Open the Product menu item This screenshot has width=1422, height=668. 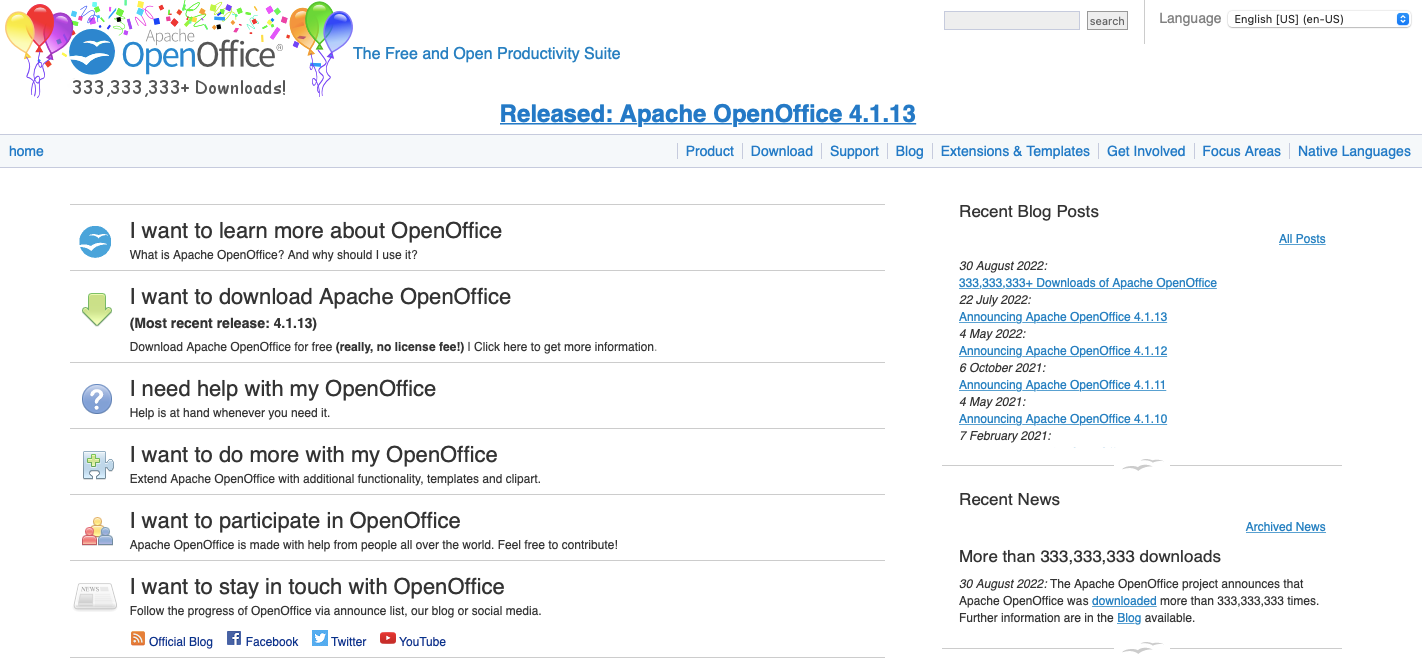[x=710, y=151]
